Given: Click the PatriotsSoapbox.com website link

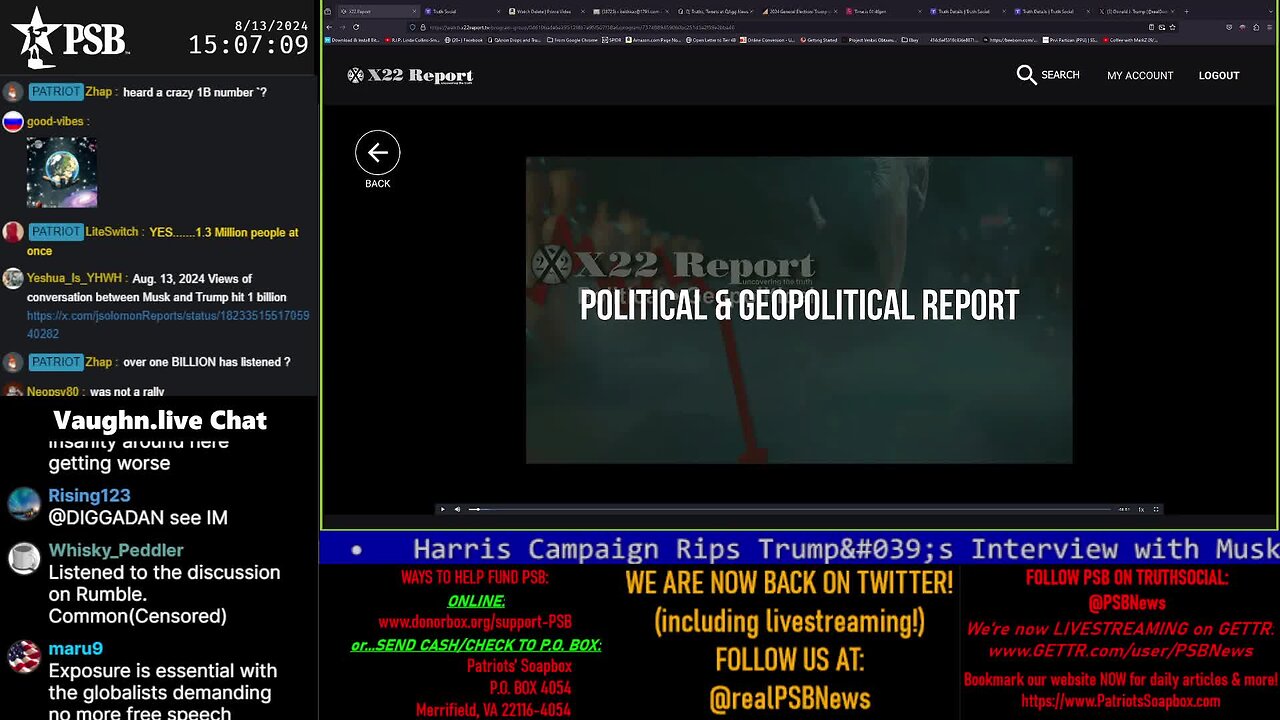Looking at the screenshot, I should pos(1121,701).
